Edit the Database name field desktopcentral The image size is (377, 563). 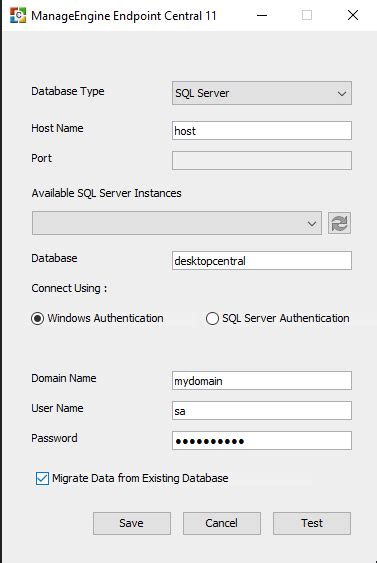coord(262,260)
